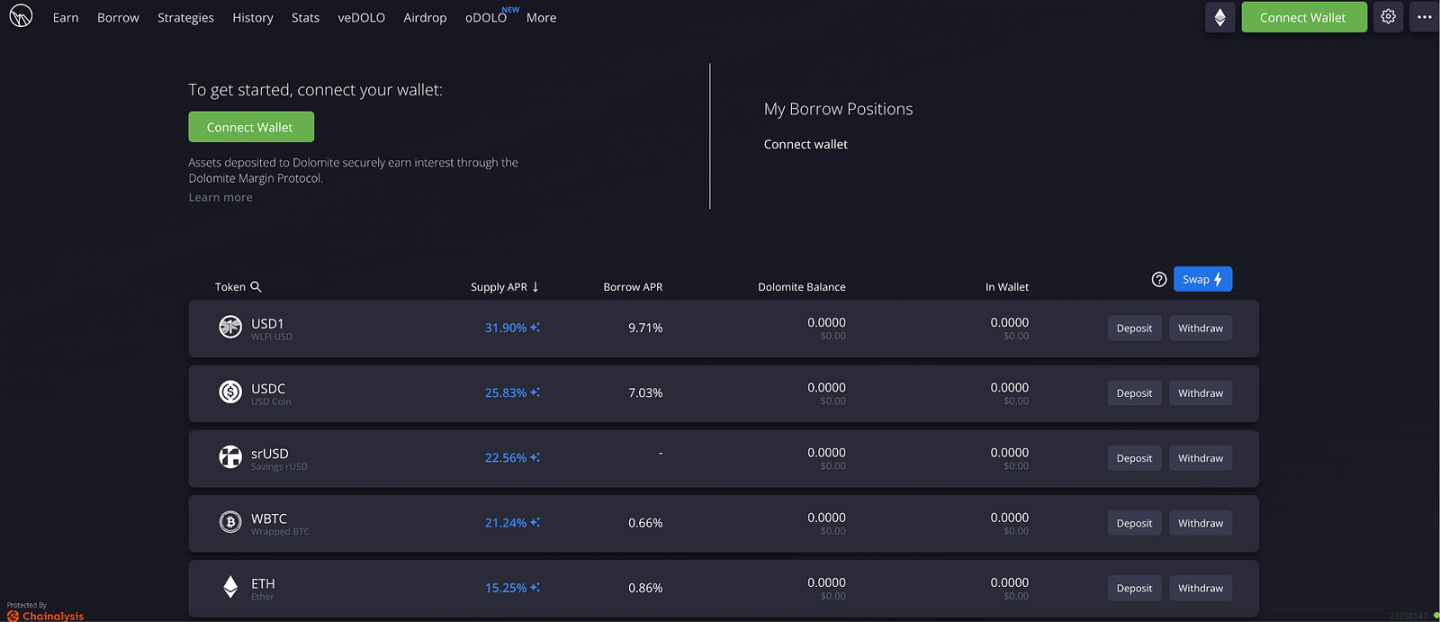
Task: Go to the Strategies page
Action: (185, 18)
